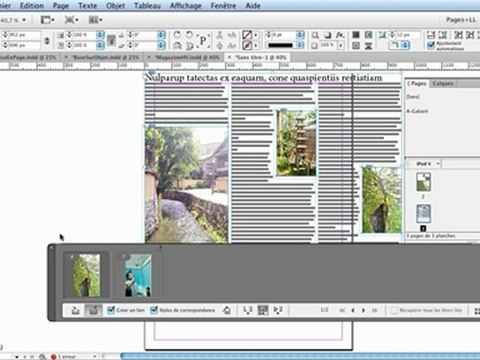Go to the previous conveyor item
This screenshot has height=360, width=480.
click(x=353, y=310)
